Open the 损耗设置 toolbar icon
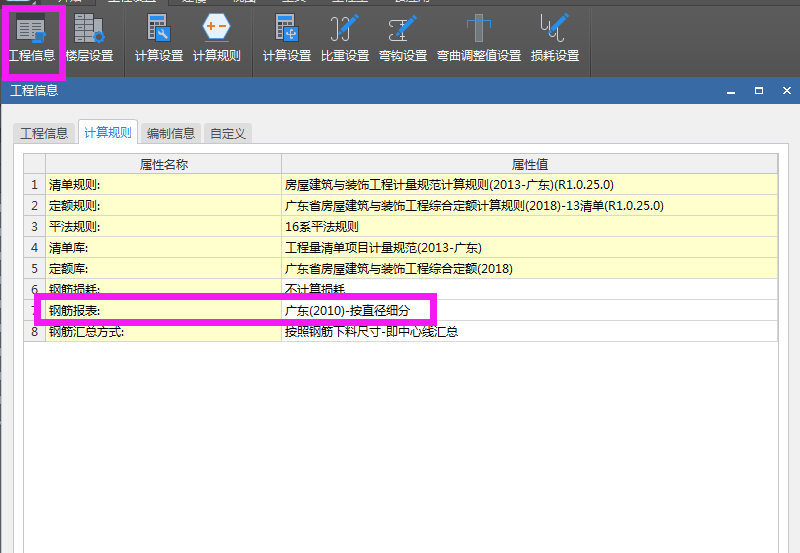The image size is (800, 553). (x=555, y=38)
